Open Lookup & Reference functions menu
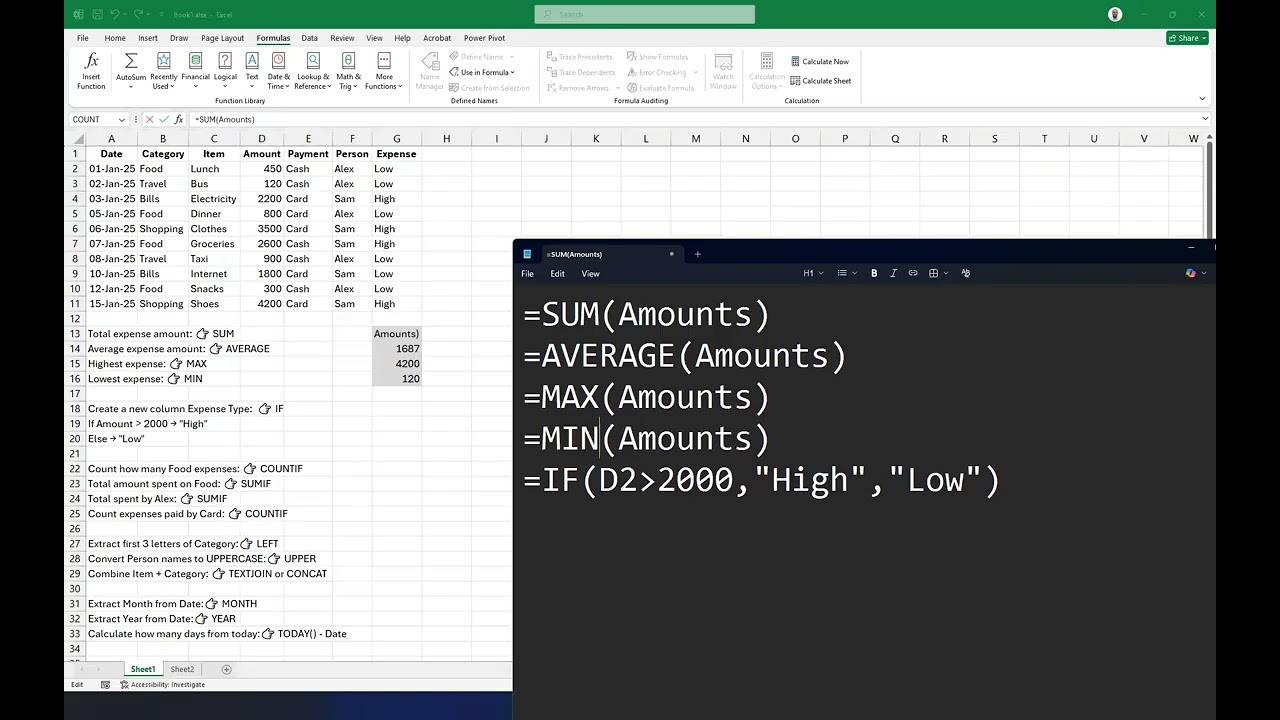 click(x=313, y=71)
